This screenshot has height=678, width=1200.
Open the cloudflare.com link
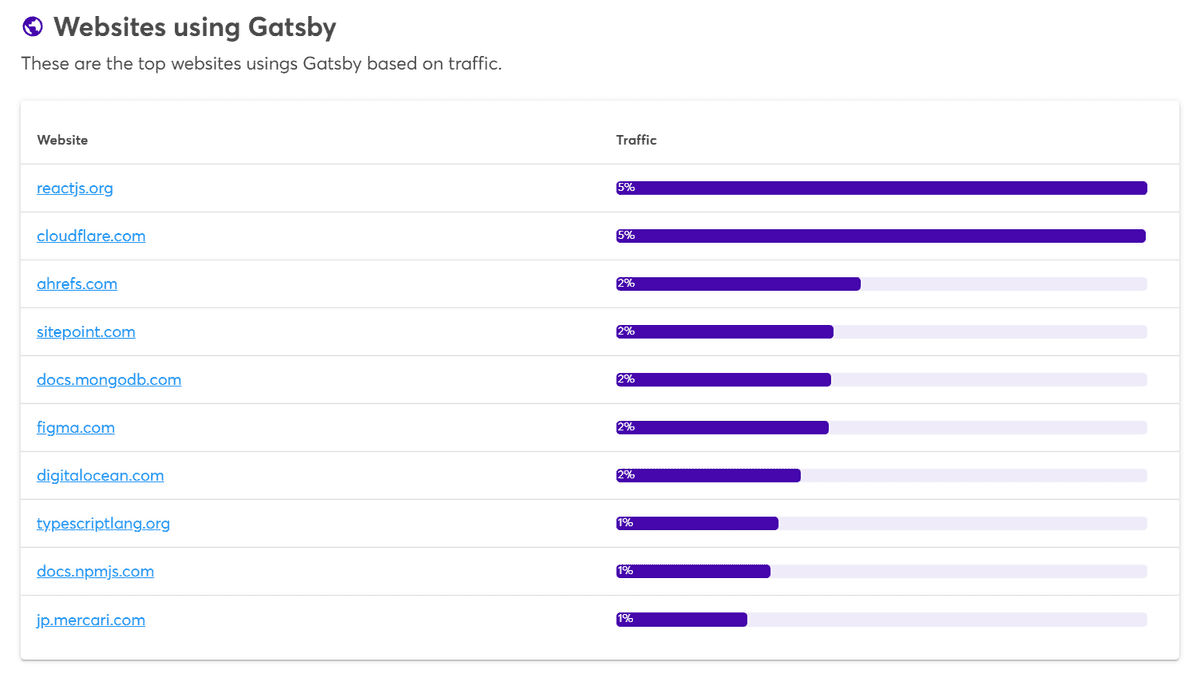91,235
